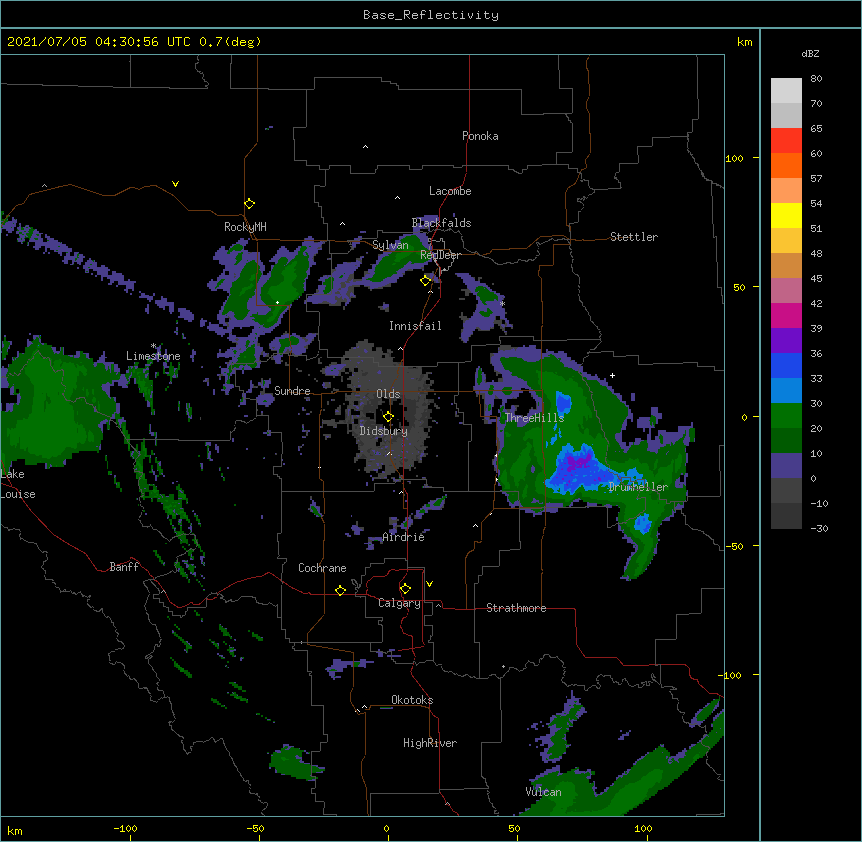Click the gray clutter echo around Olds

[388, 409]
